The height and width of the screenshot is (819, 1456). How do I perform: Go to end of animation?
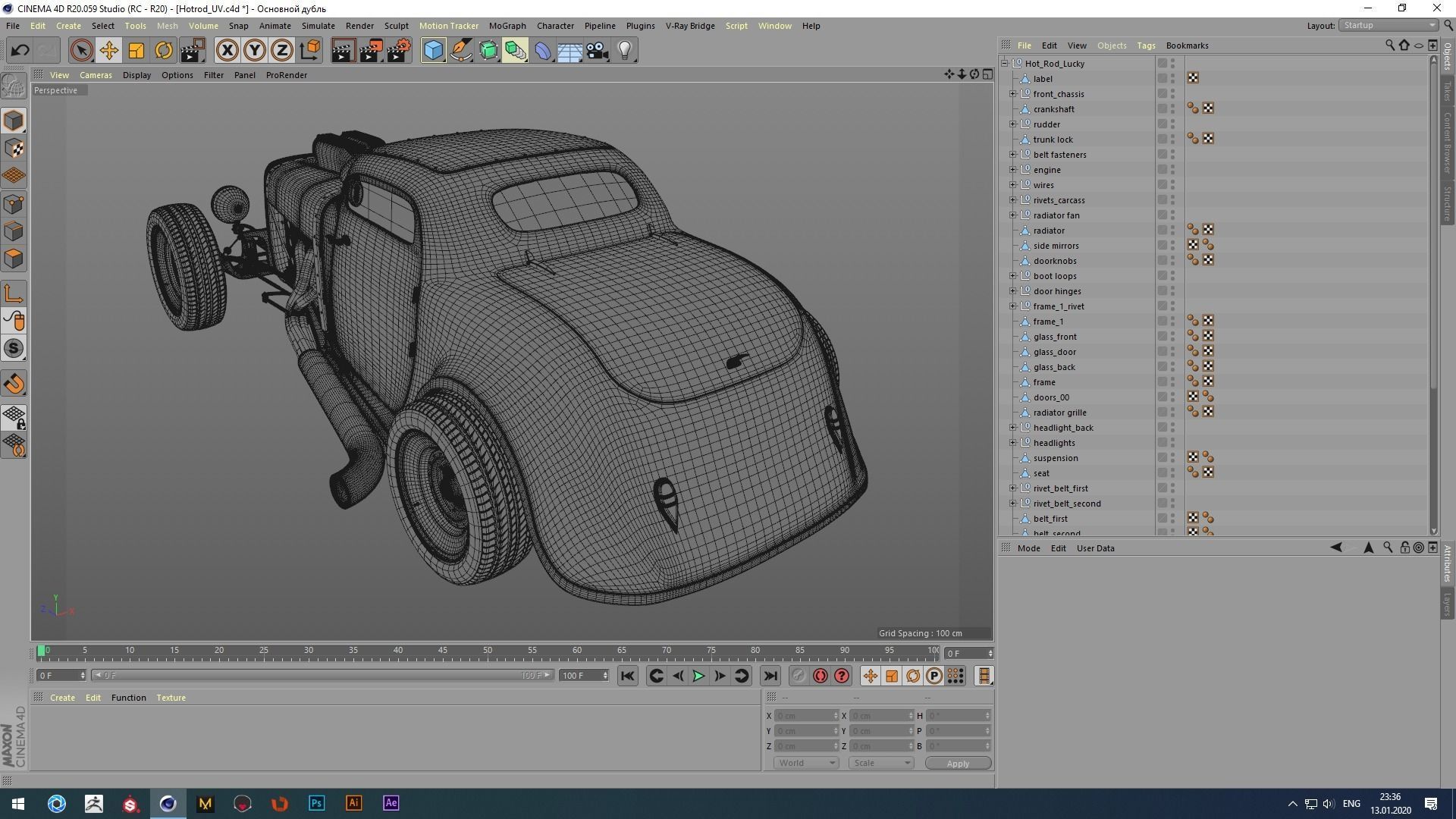pyautogui.click(x=770, y=676)
